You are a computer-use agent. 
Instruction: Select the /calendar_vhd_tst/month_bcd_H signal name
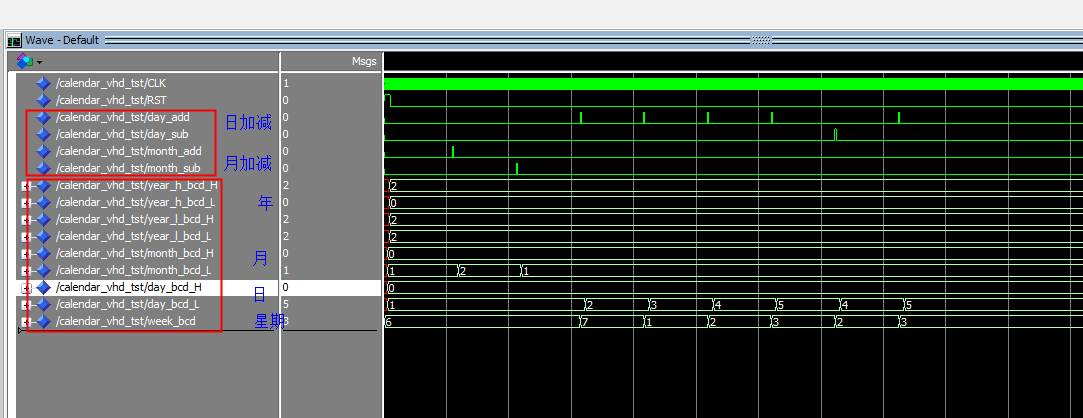point(135,253)
